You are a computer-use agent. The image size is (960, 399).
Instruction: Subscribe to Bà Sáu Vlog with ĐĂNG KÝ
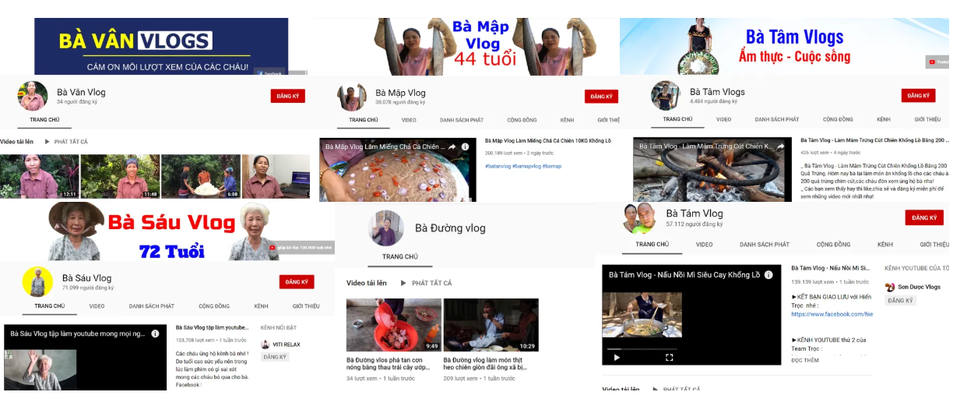coord(296,282)
